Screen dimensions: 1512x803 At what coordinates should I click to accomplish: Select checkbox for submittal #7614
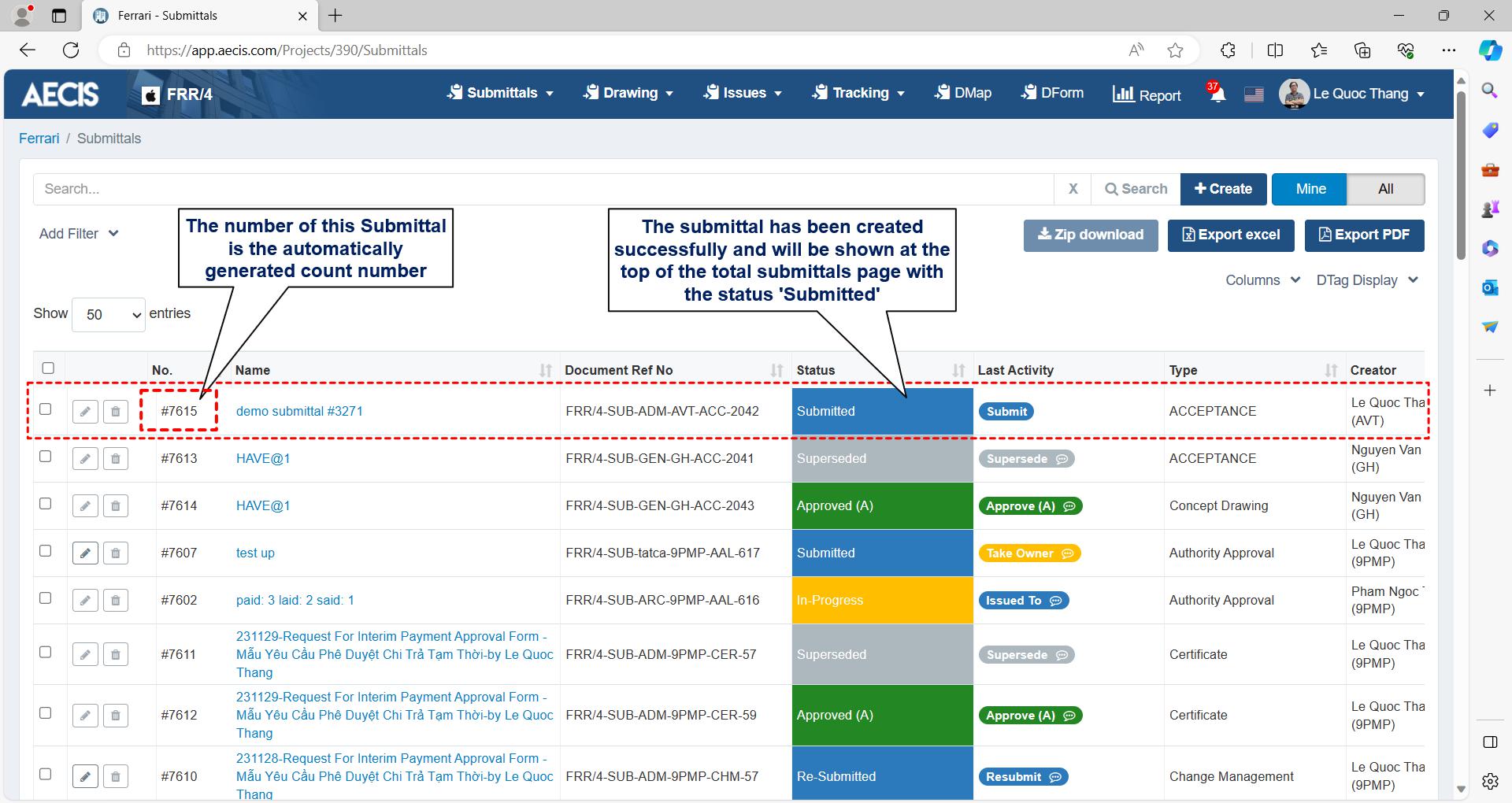46,504
